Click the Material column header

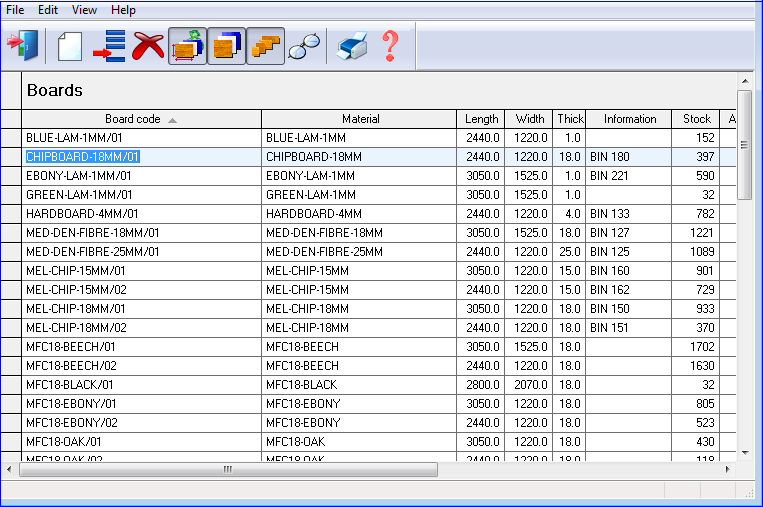click(360, 119)
